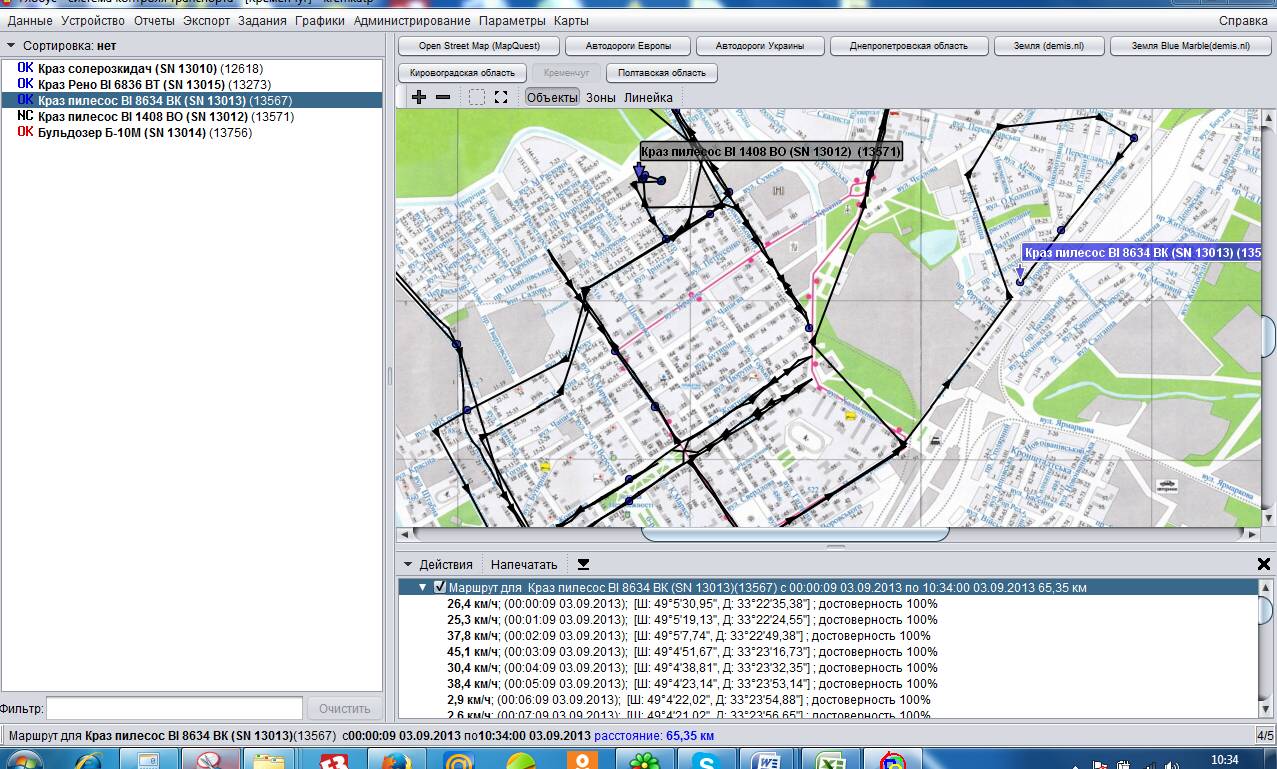This screenshot has height=769, width=1277.
Task: Open Skype from the taskbar
Action: click(x=707, y=761)
